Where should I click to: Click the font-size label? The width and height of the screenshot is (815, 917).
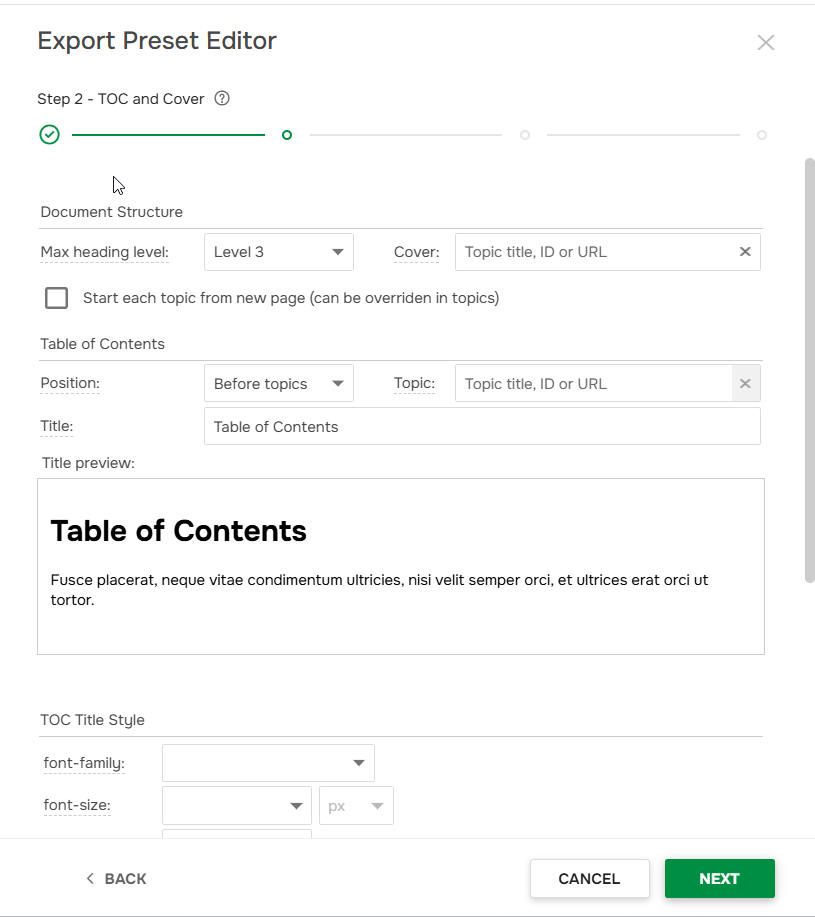click(77, 805)
